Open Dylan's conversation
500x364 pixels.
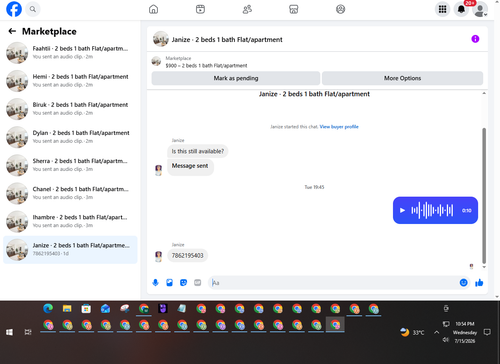(70, 137)
